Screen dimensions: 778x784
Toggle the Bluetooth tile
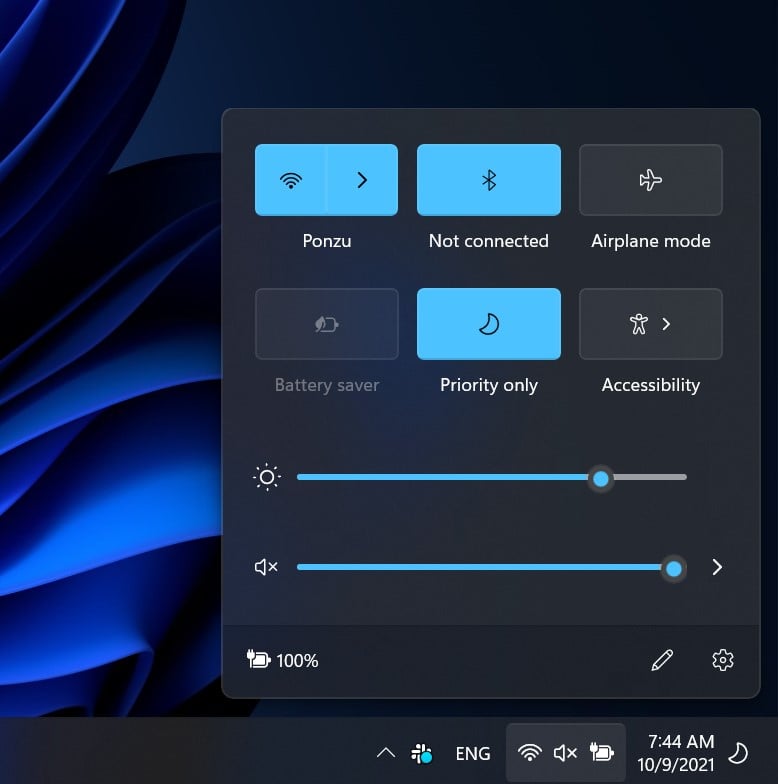pyautogui.click(x=488, y=180)
